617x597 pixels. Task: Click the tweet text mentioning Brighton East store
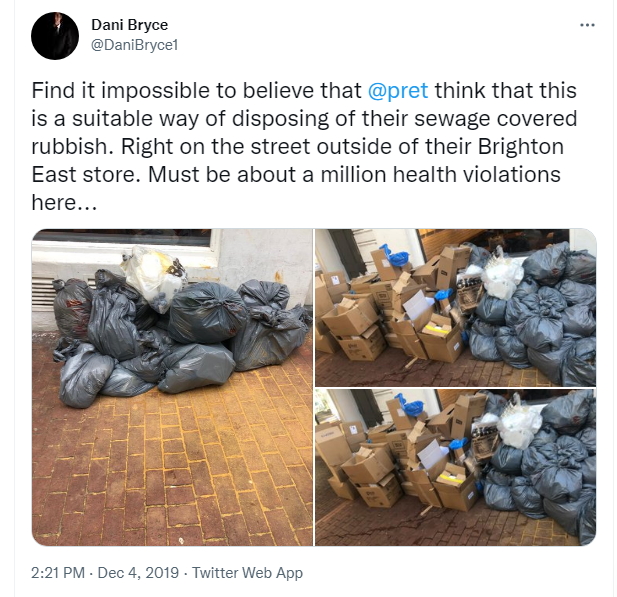click(304, 146)
